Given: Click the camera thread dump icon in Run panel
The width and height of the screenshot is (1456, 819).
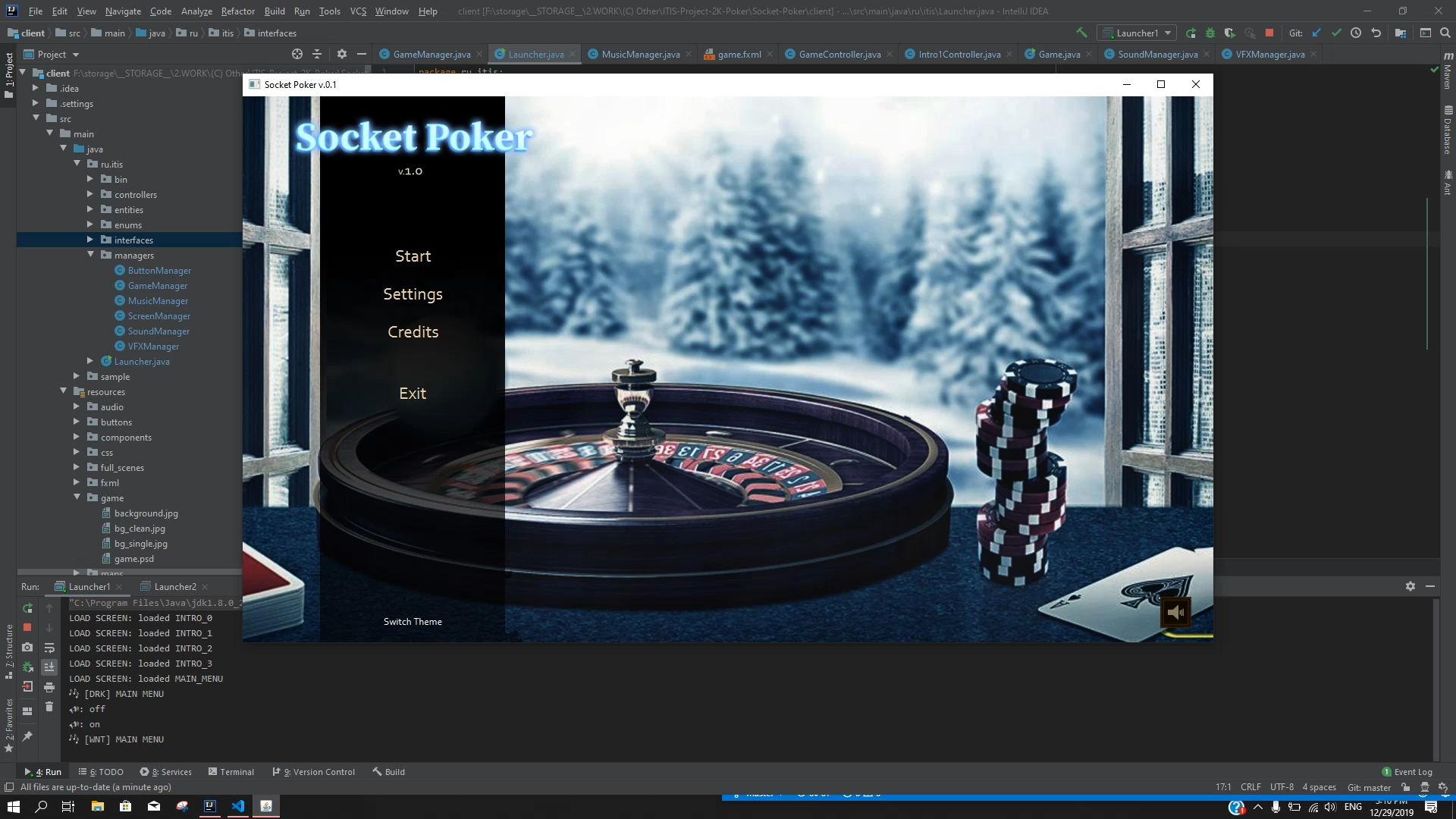Looking at the screenshot, I should click(27, 647).
